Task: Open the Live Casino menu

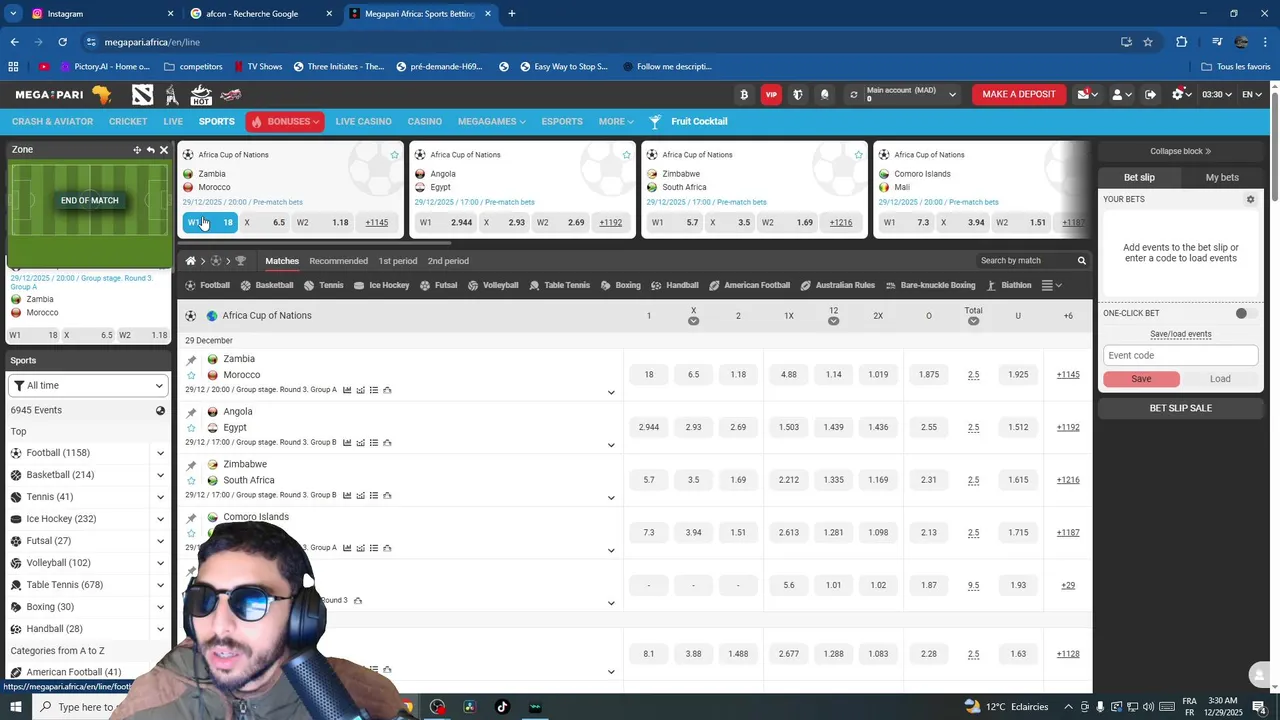Action: (x=363, y=121)
